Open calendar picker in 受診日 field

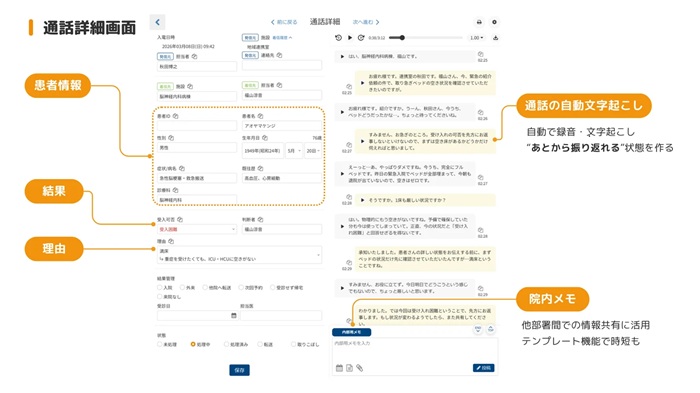233,316
